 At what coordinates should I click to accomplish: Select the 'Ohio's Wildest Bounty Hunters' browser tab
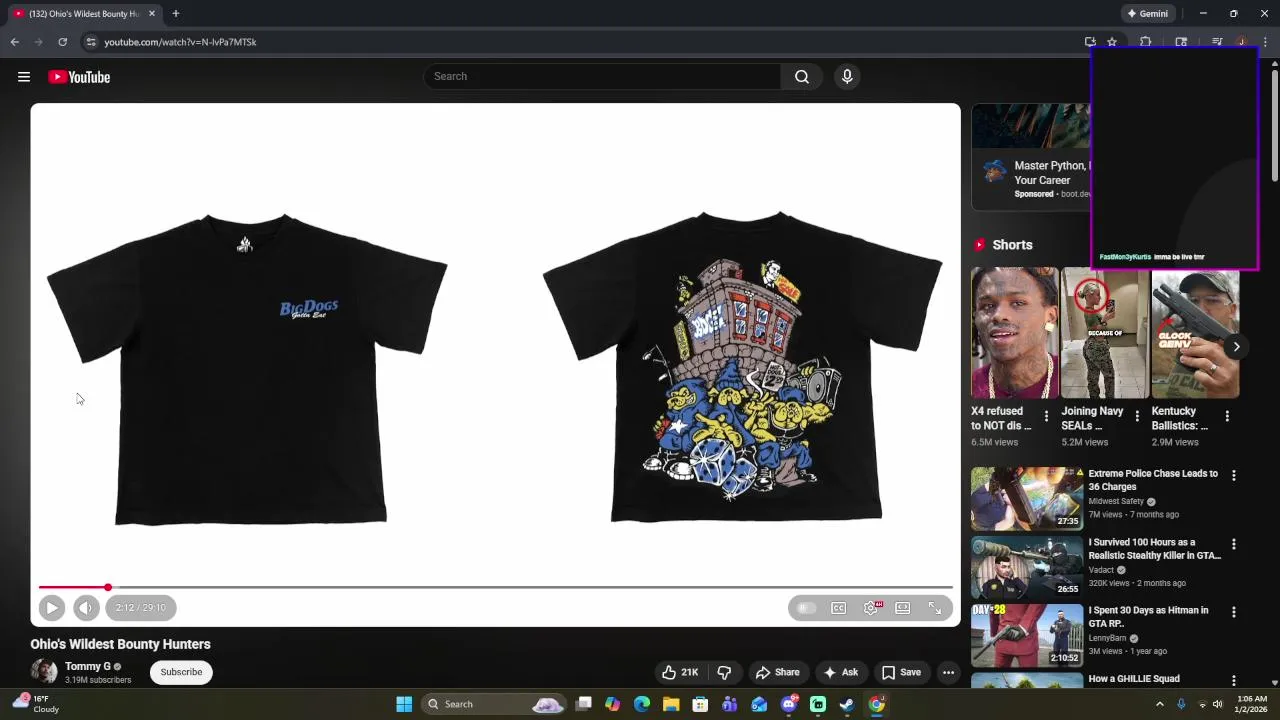pyautogui.click(x=83, y=14)
